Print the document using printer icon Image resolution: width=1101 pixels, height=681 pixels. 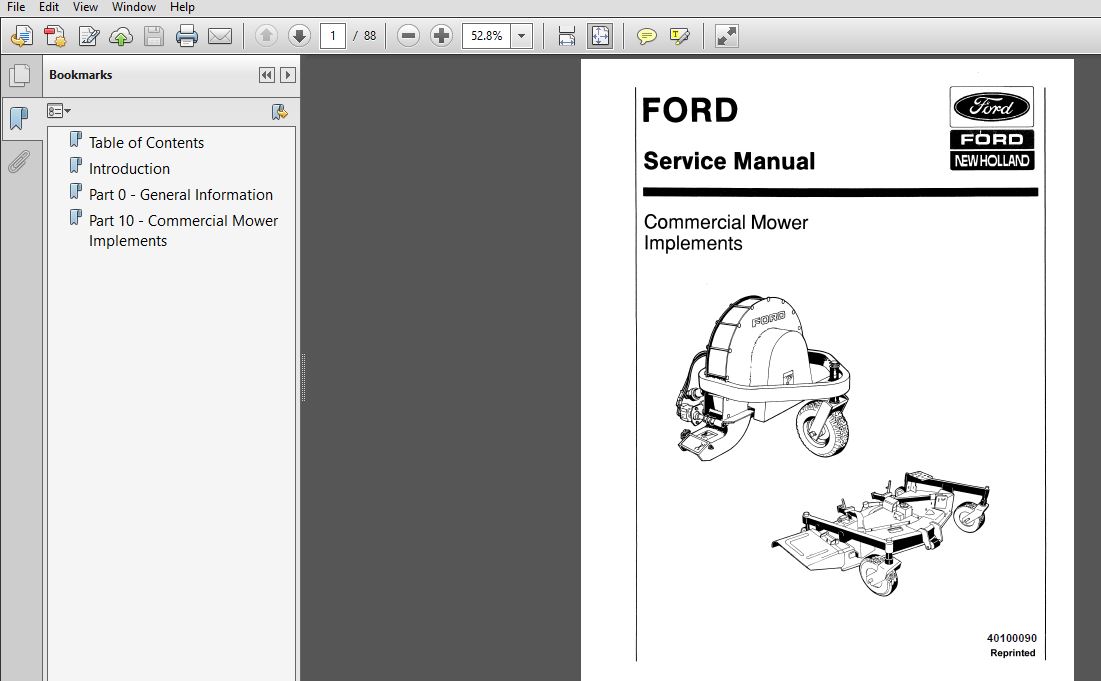click(187, 36)
